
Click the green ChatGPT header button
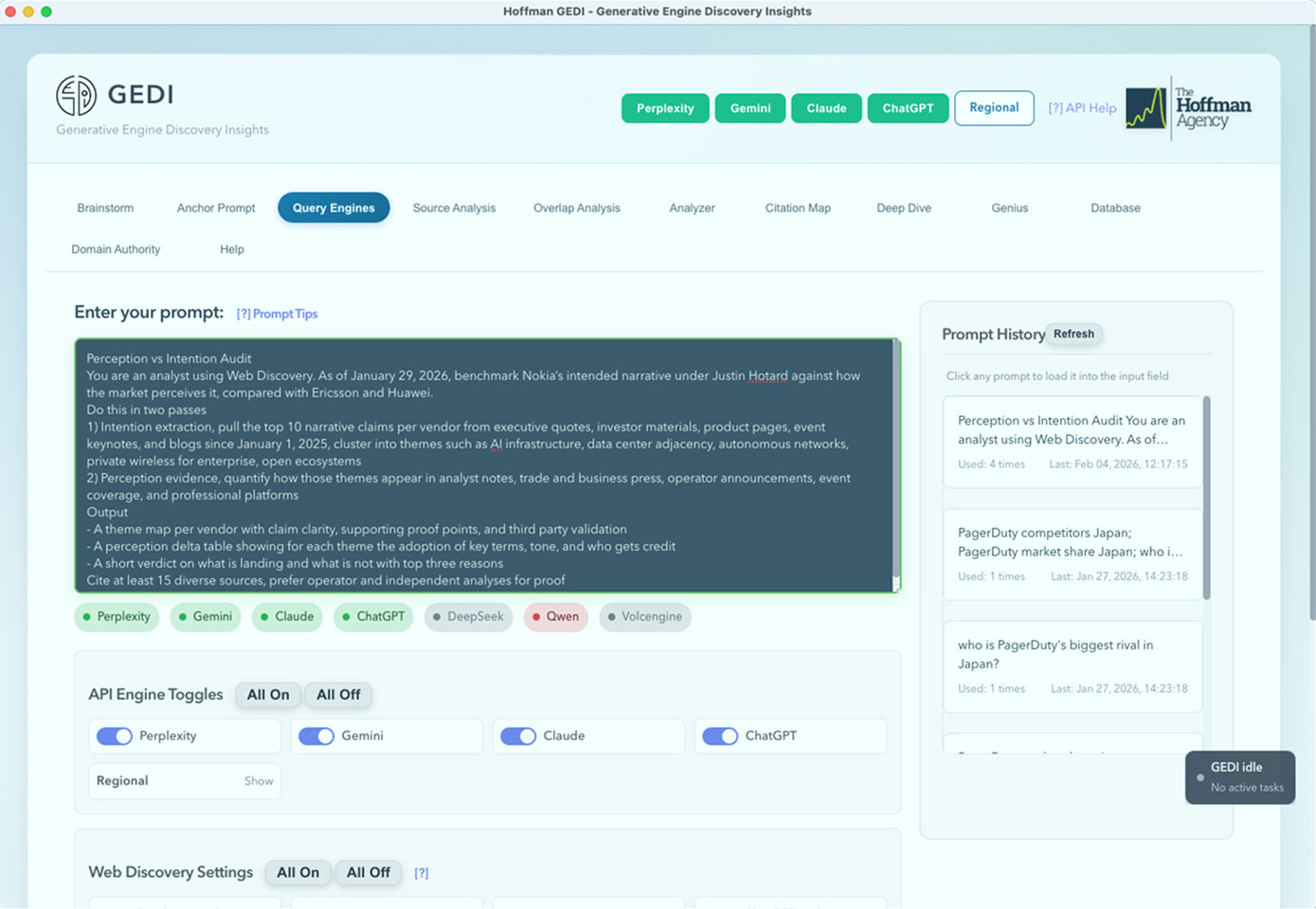tap(908, 108)
